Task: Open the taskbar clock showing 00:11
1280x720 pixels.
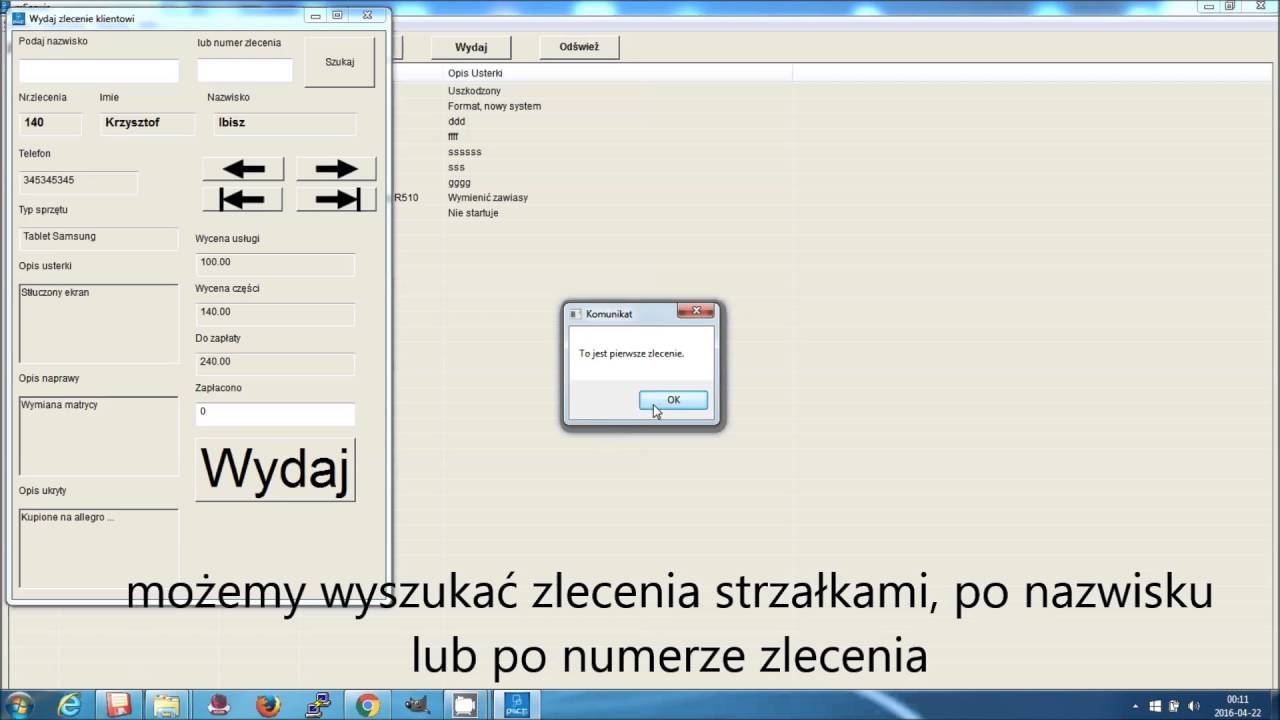Action: point(1237,706)
